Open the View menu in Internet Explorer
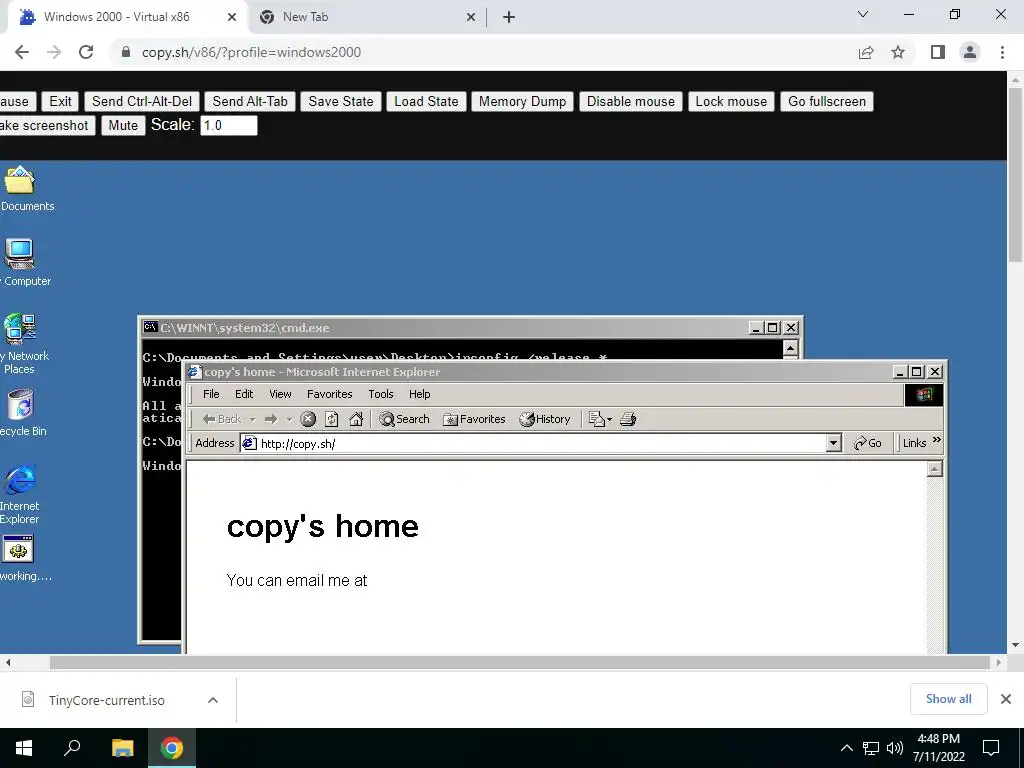 (280, 394)
